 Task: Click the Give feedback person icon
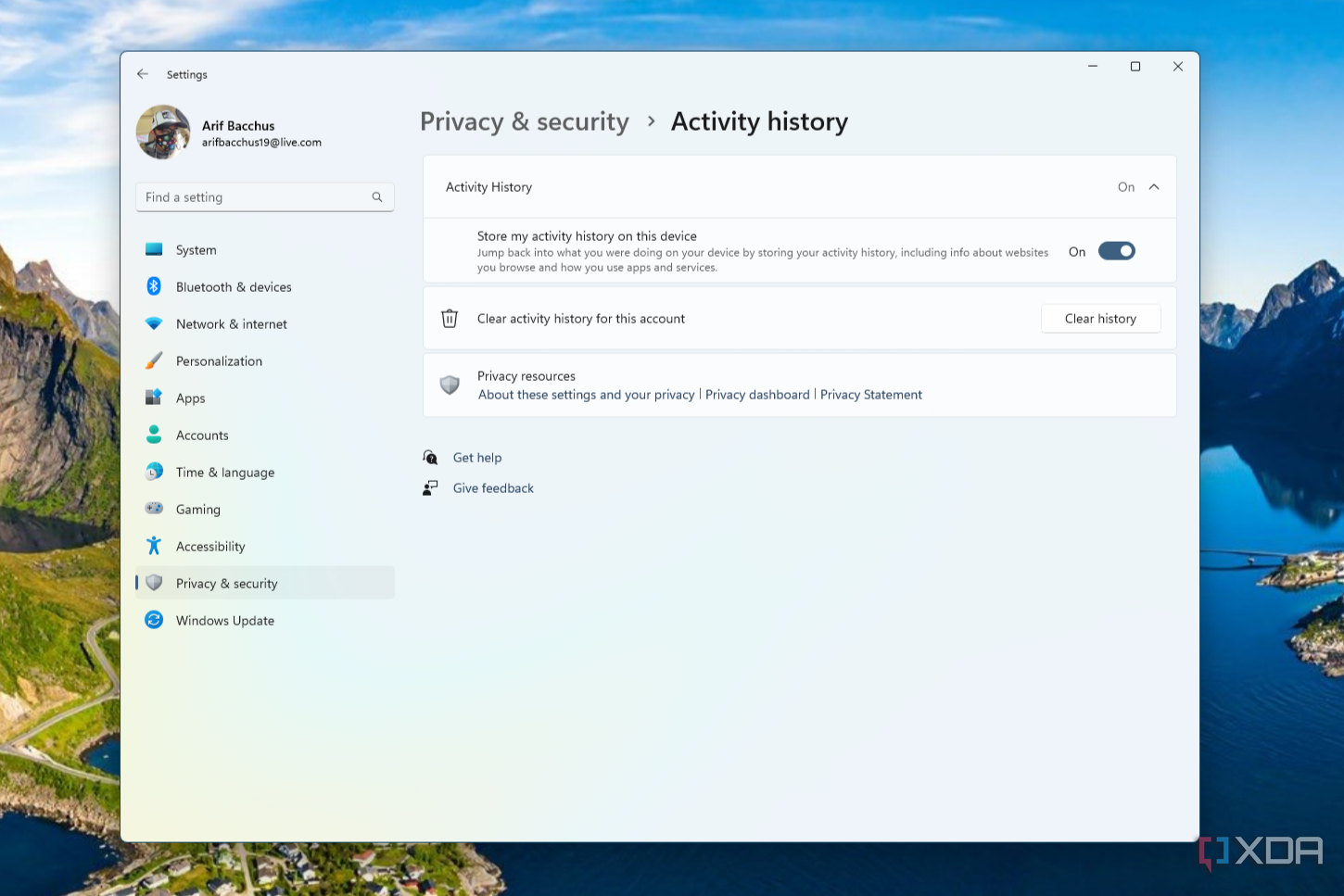tap(430, 488)
